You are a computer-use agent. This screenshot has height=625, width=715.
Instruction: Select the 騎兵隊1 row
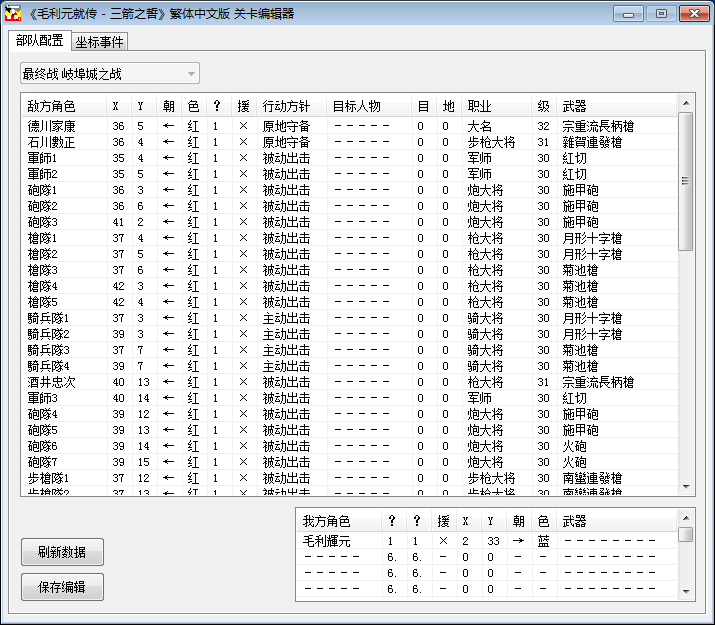[x=349, y=318]
